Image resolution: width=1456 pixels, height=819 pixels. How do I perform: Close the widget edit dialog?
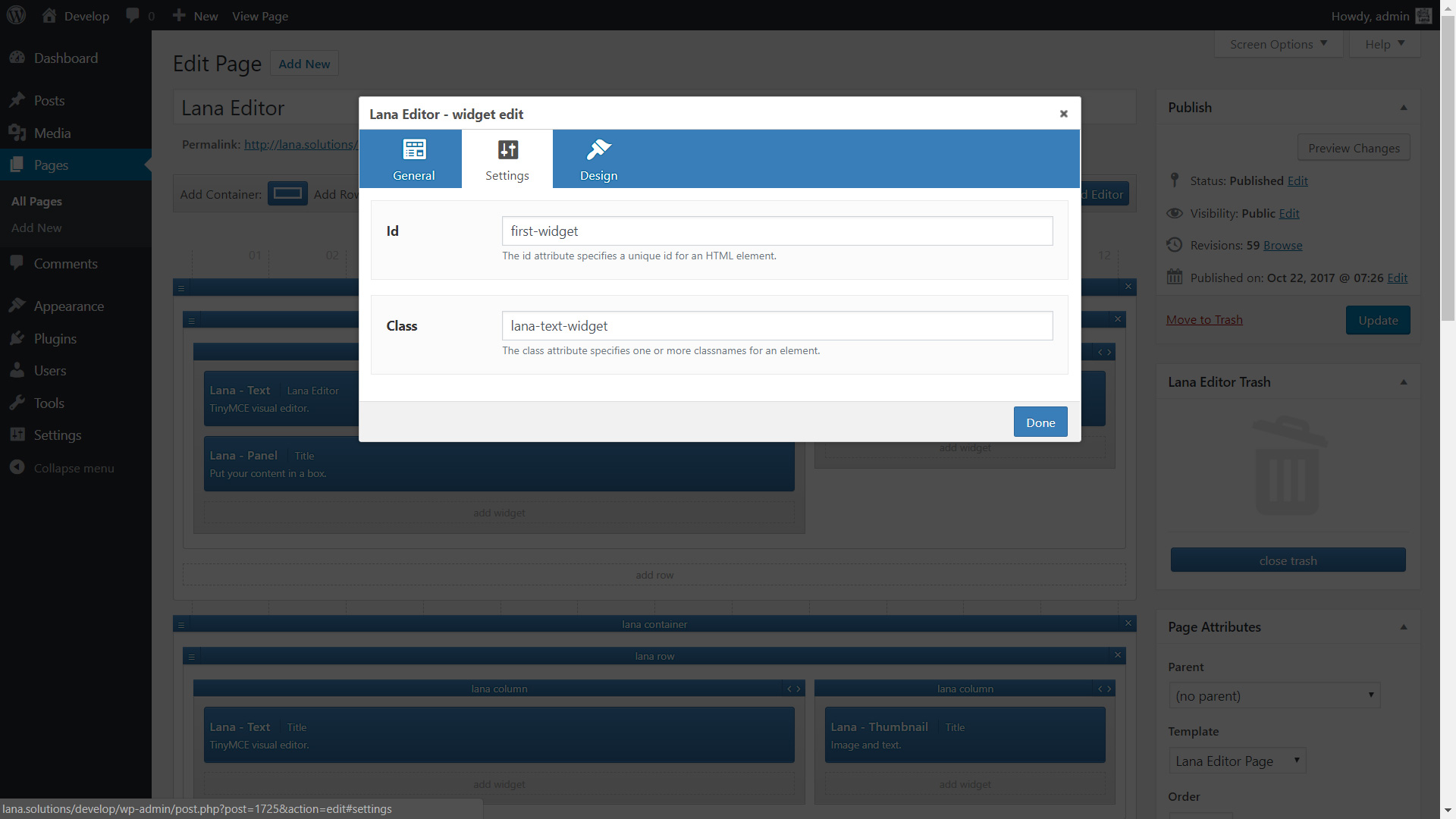pyautogui.click(x=1063, y=114)
